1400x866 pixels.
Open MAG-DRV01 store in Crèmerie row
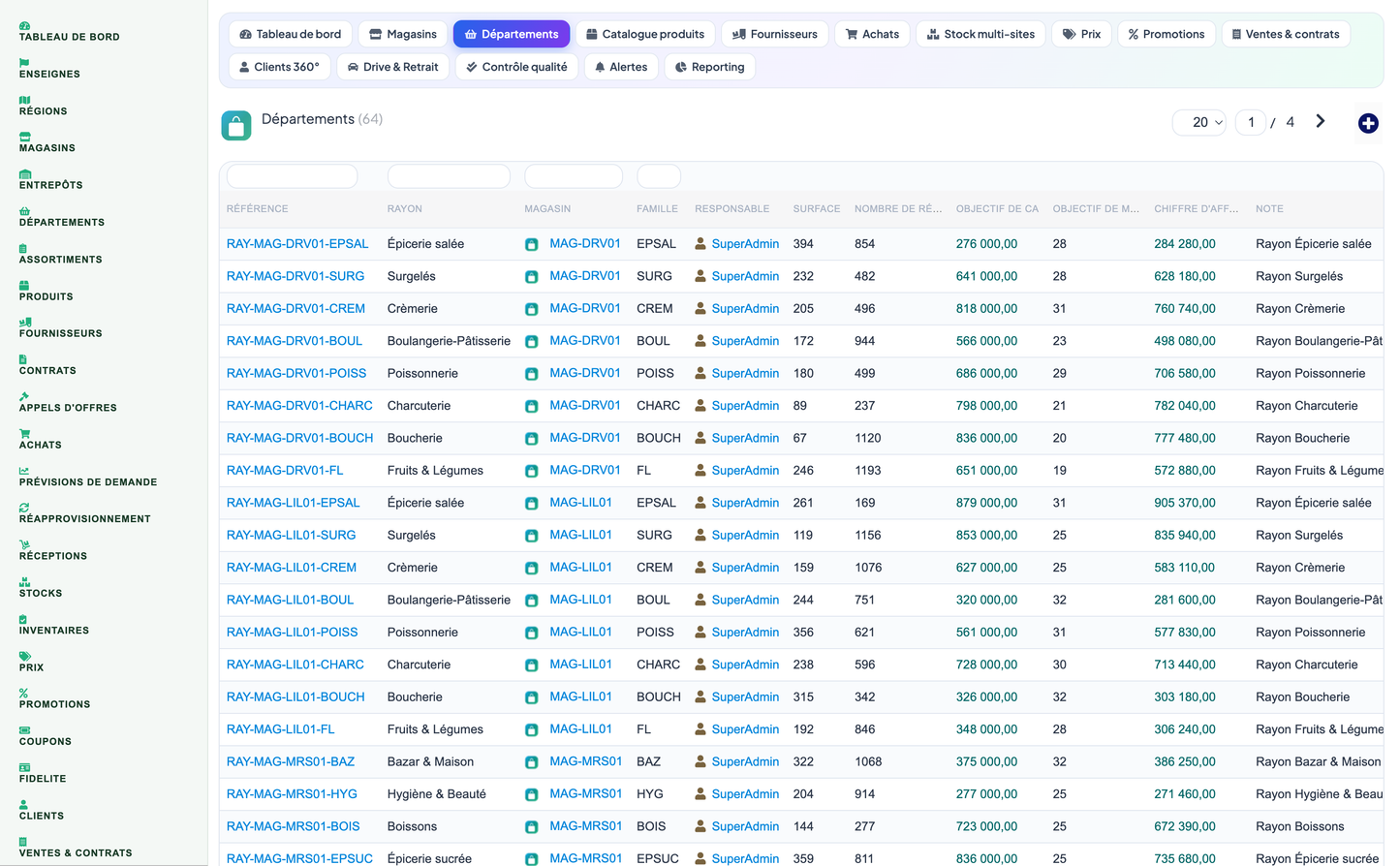pyautogui.click(x=585, y=308)
